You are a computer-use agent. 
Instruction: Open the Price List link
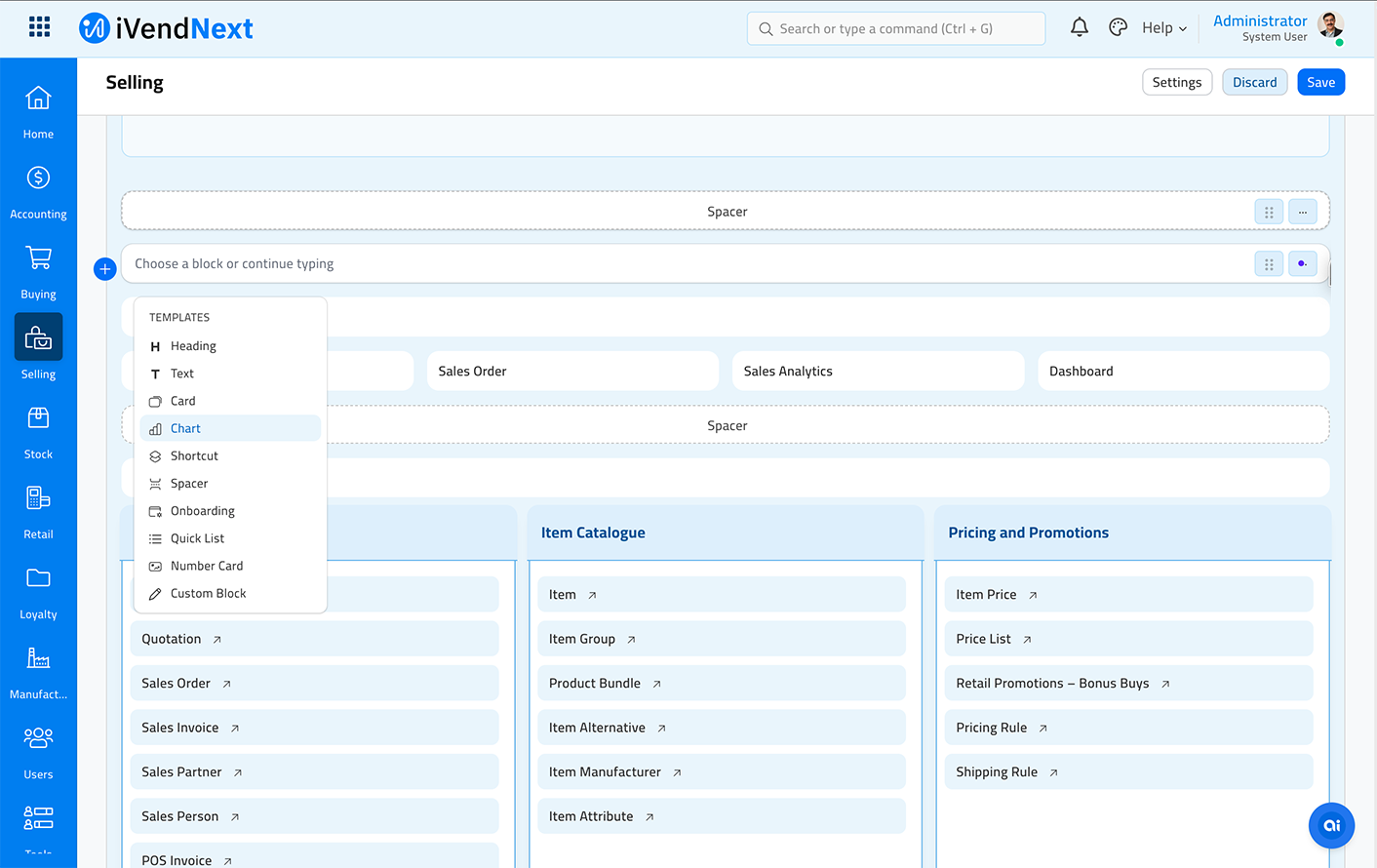(x=1128, y=639)
